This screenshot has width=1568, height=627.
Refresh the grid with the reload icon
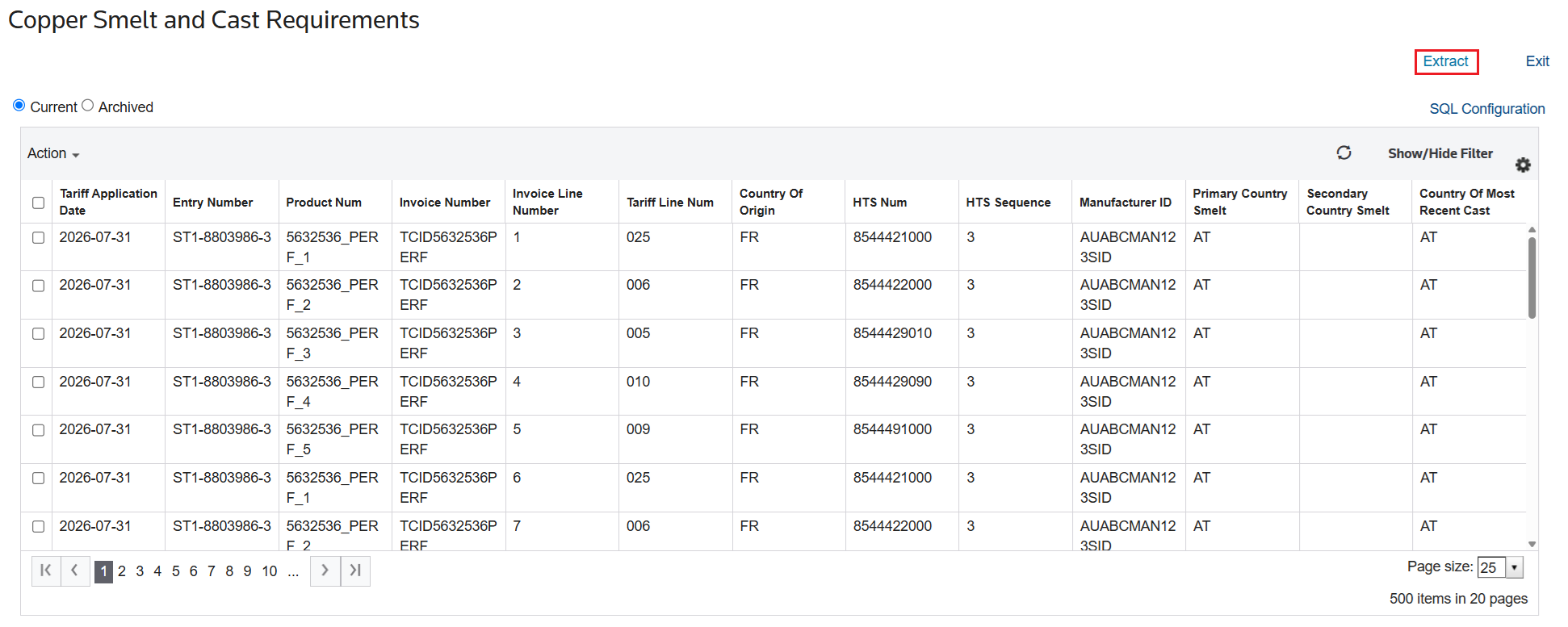click(1344, 153)
